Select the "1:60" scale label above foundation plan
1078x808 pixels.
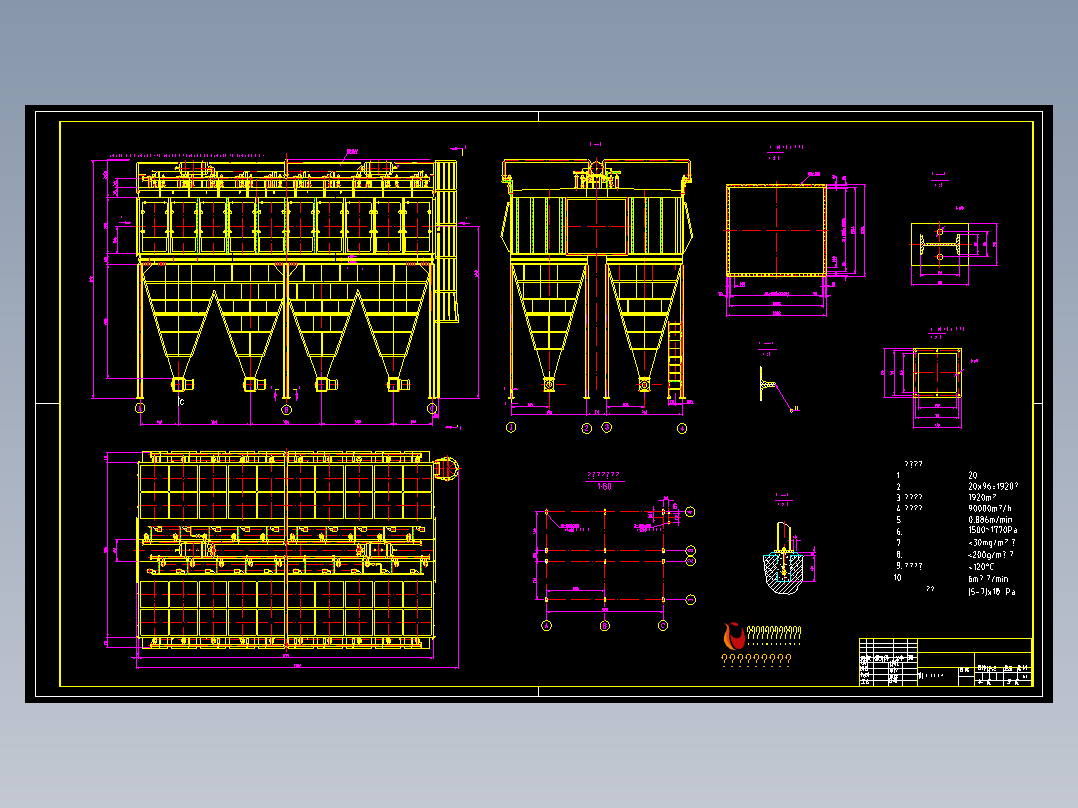[604, 486]
